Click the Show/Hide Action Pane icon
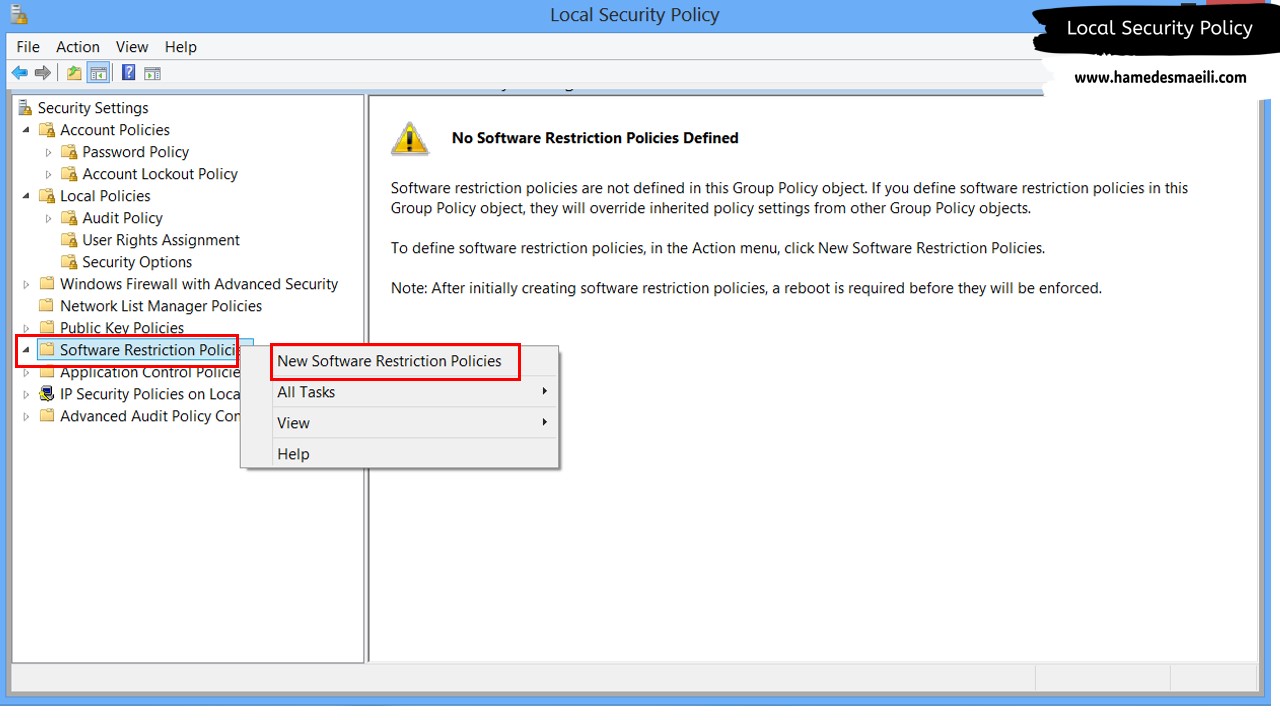This screenshot has width=1280, height=720. [x=152, y=73]
